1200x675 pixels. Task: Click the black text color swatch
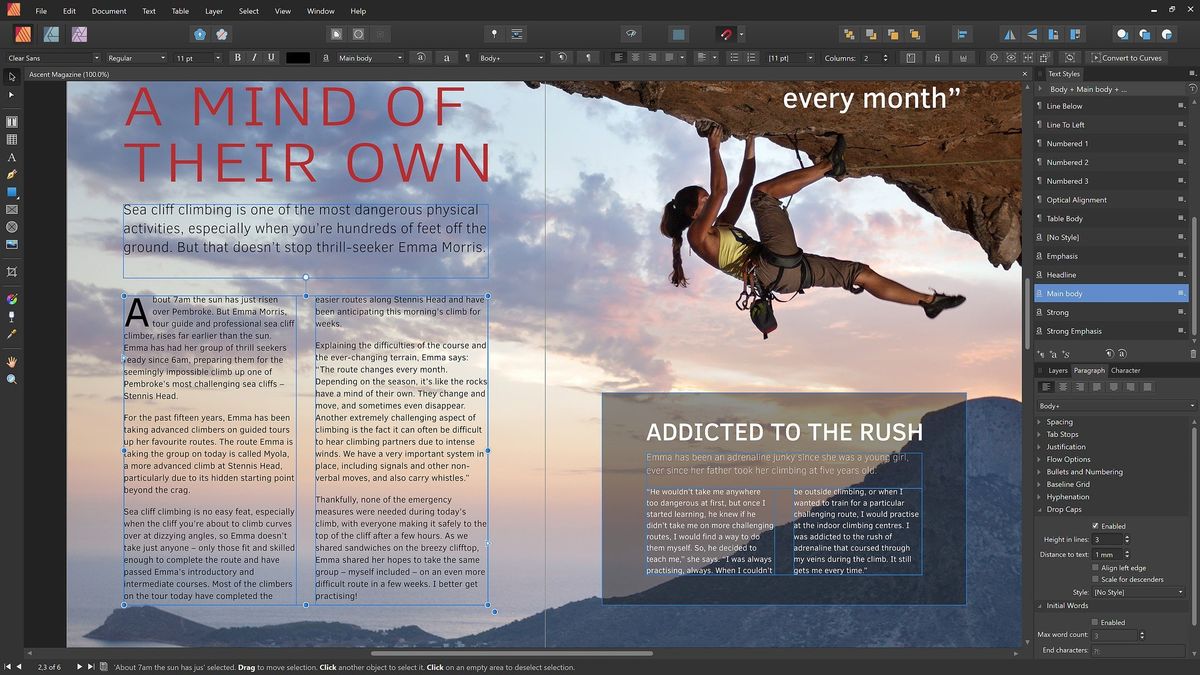coord(297,57)
